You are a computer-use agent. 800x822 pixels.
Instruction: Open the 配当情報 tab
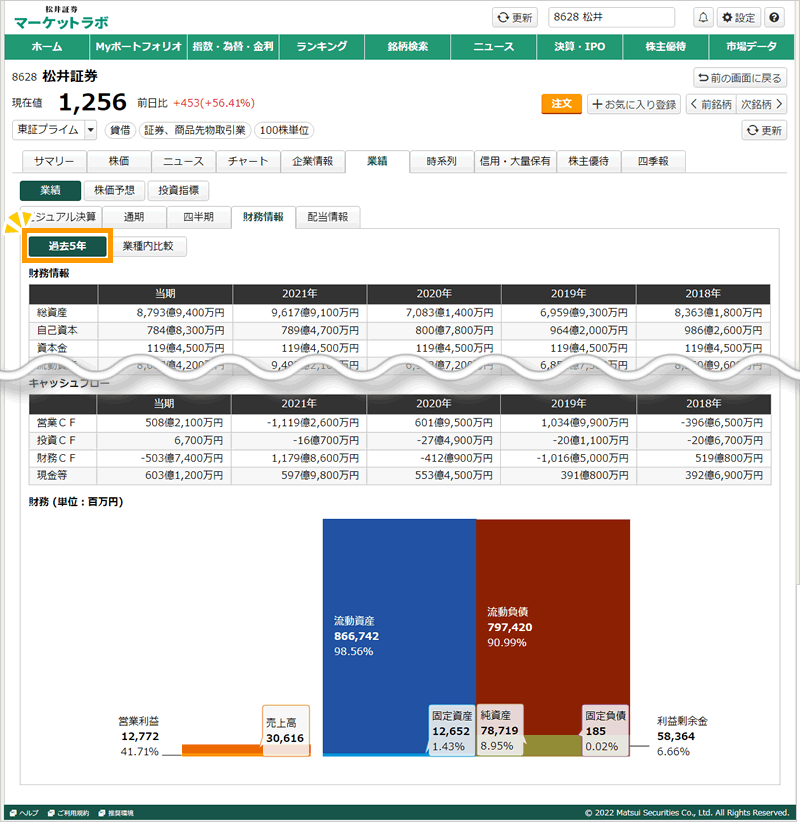pyautogui.click(x=328, y=217)
